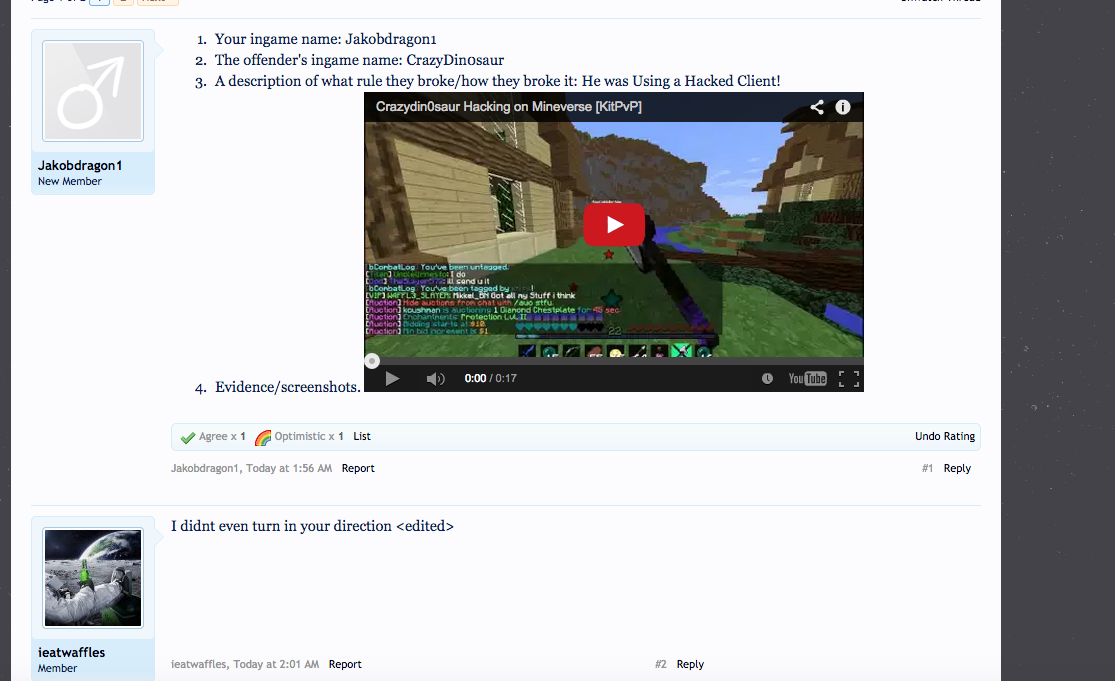This screenshot has height=681, width=1115.
Task: Play the YouTube video with the red button
Action: click(614, 225)
